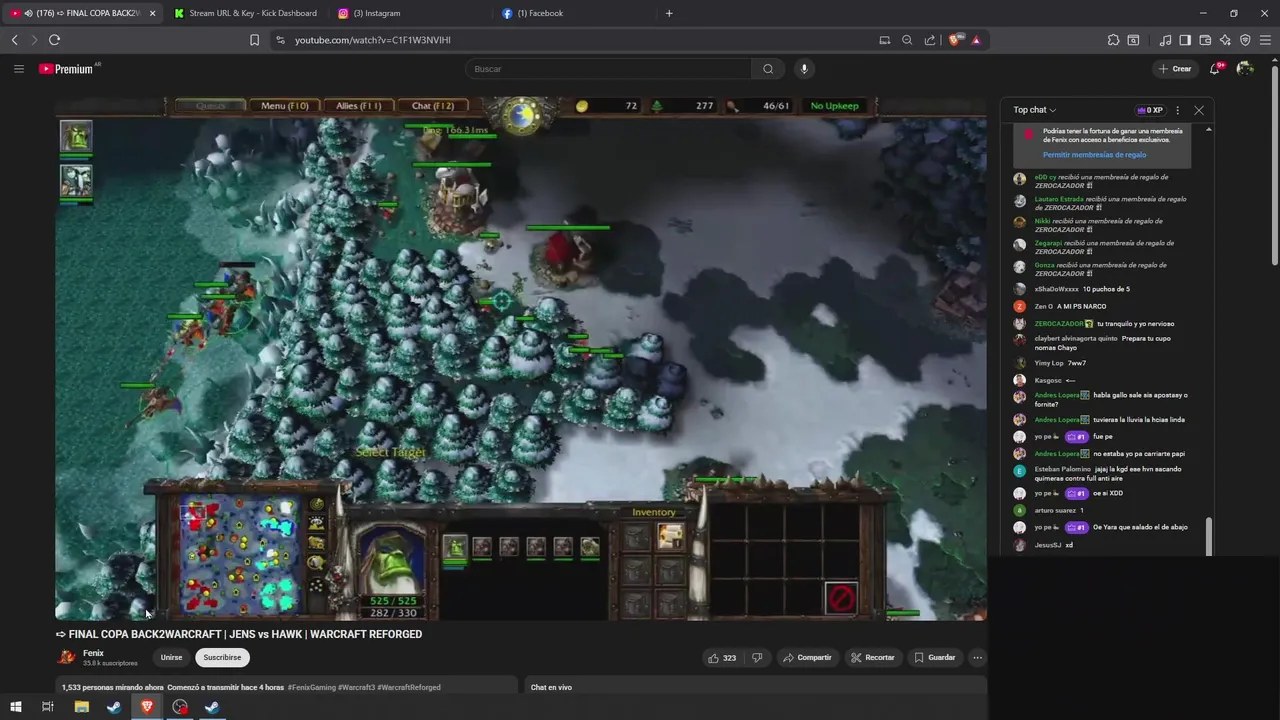Open a new browser tab with plus
Image resolution: width=1280 pixels, height=720 pixels.
pyautogui.click(x=669, y=13)
